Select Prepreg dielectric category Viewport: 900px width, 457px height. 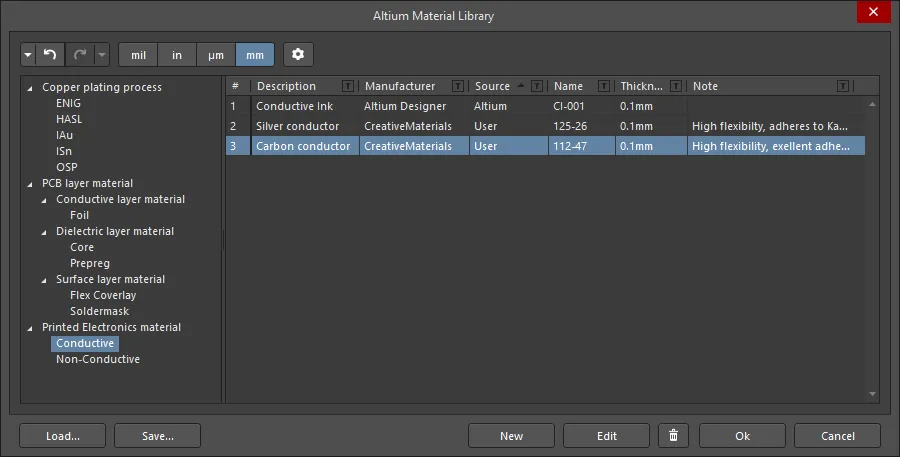90,263
